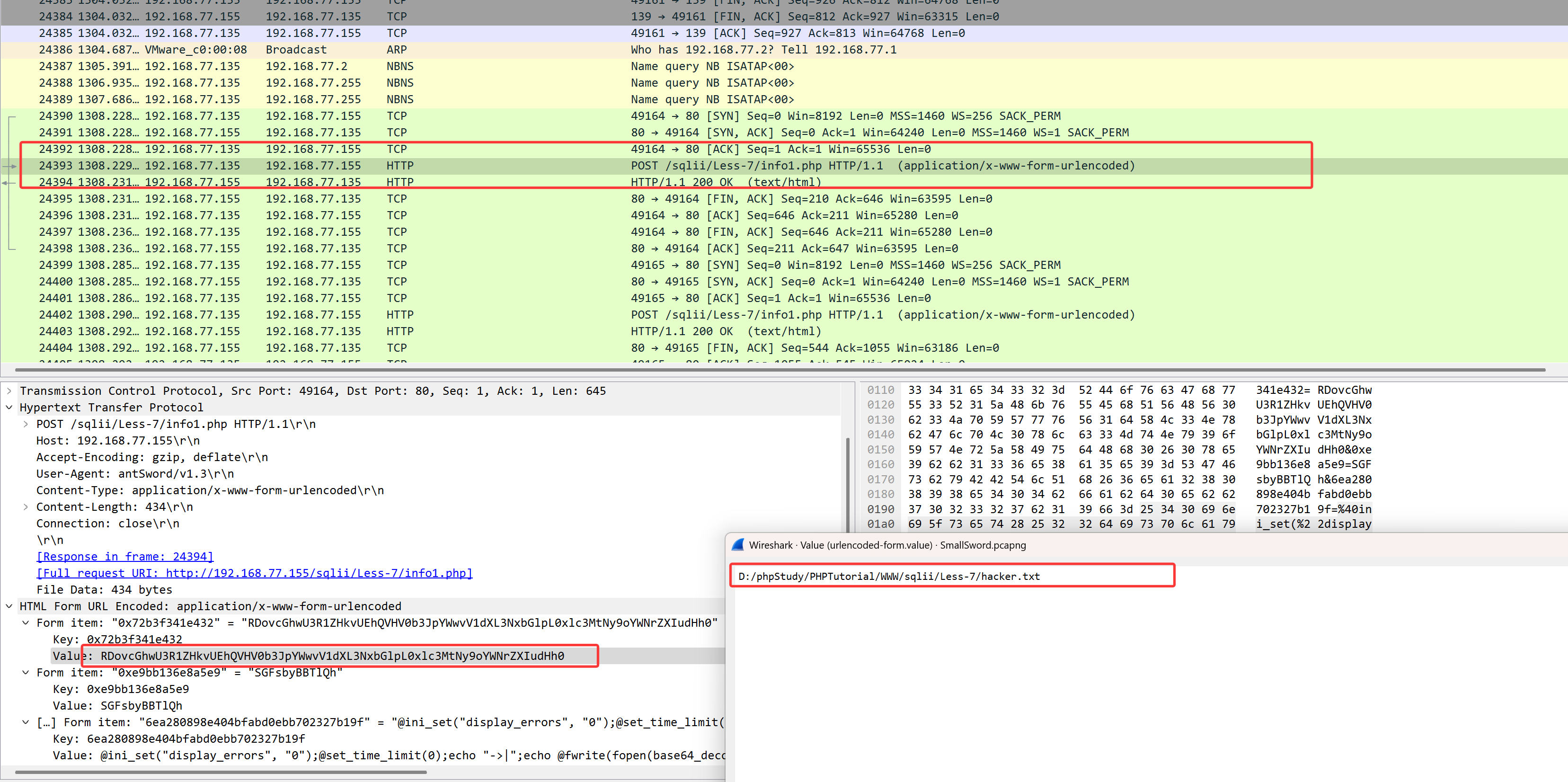Select the Value: SGFsbyBBTlQh field
This screenshot has height=782, width=1568.
coord(117,705)
